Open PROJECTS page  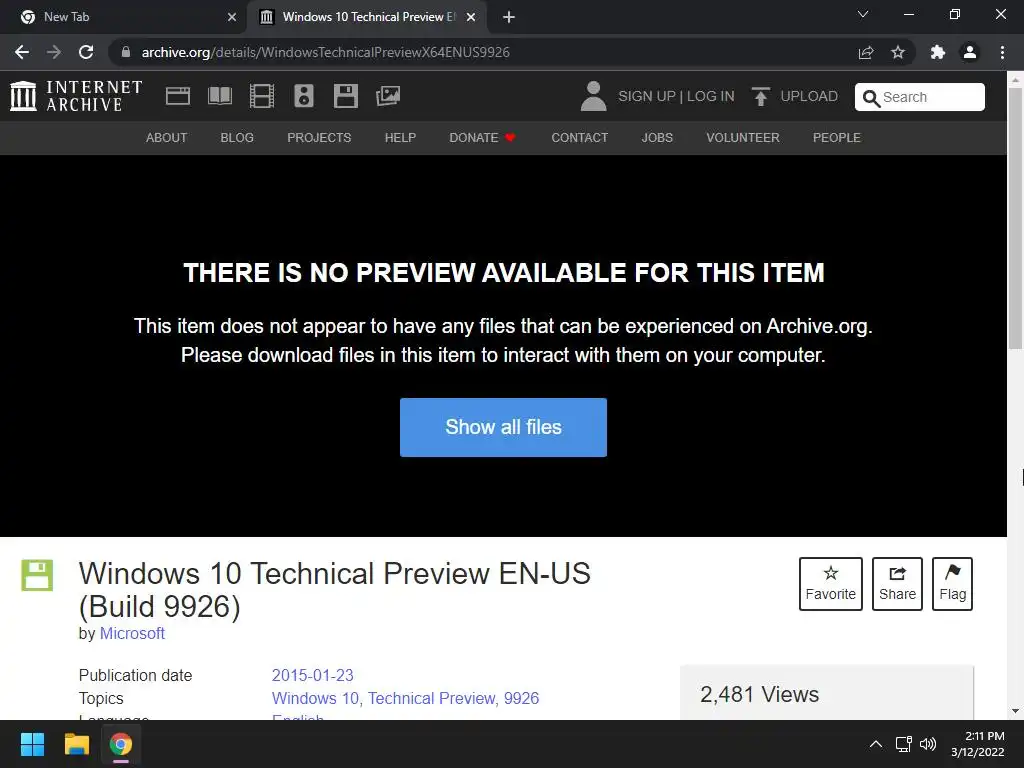(319, 138)
